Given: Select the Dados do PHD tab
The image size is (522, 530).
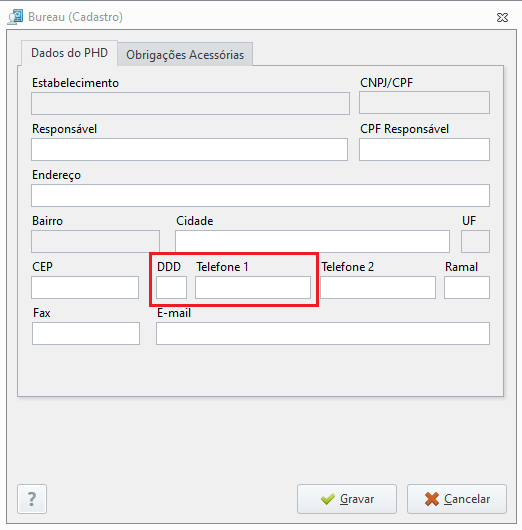Looking at the screenshot, I should point(69,53).
